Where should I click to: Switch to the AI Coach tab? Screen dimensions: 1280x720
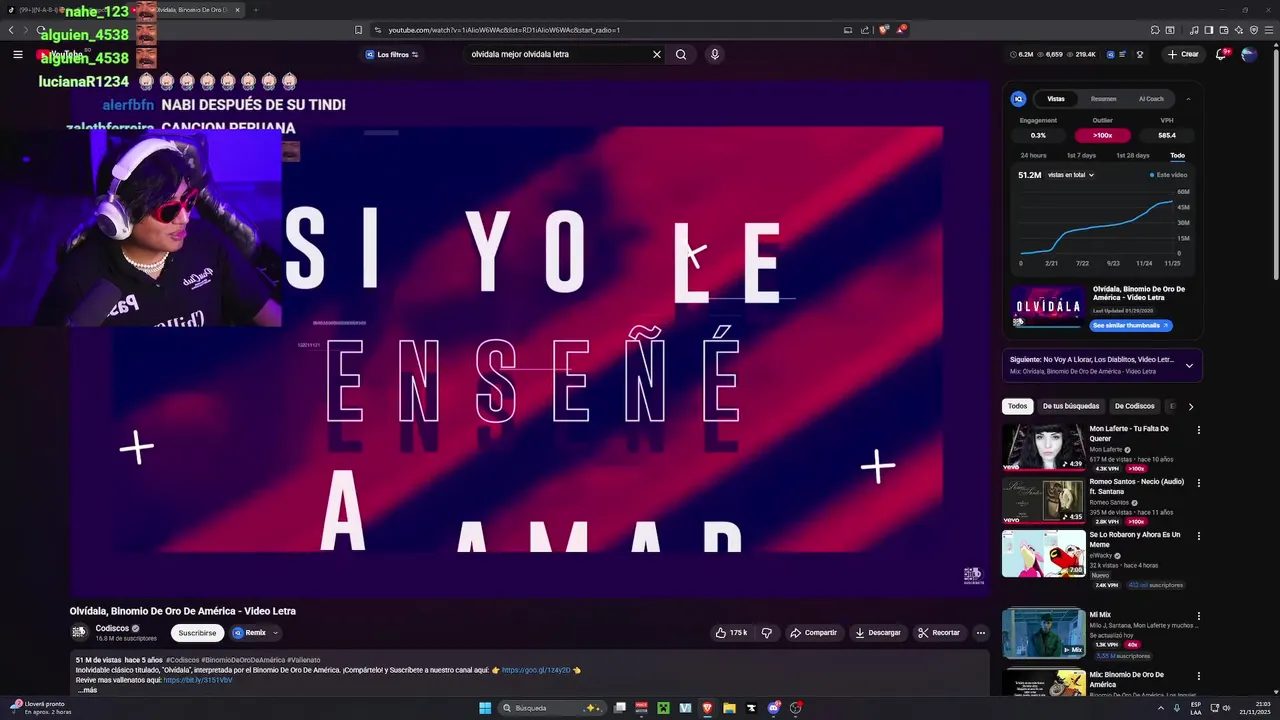1151,99
